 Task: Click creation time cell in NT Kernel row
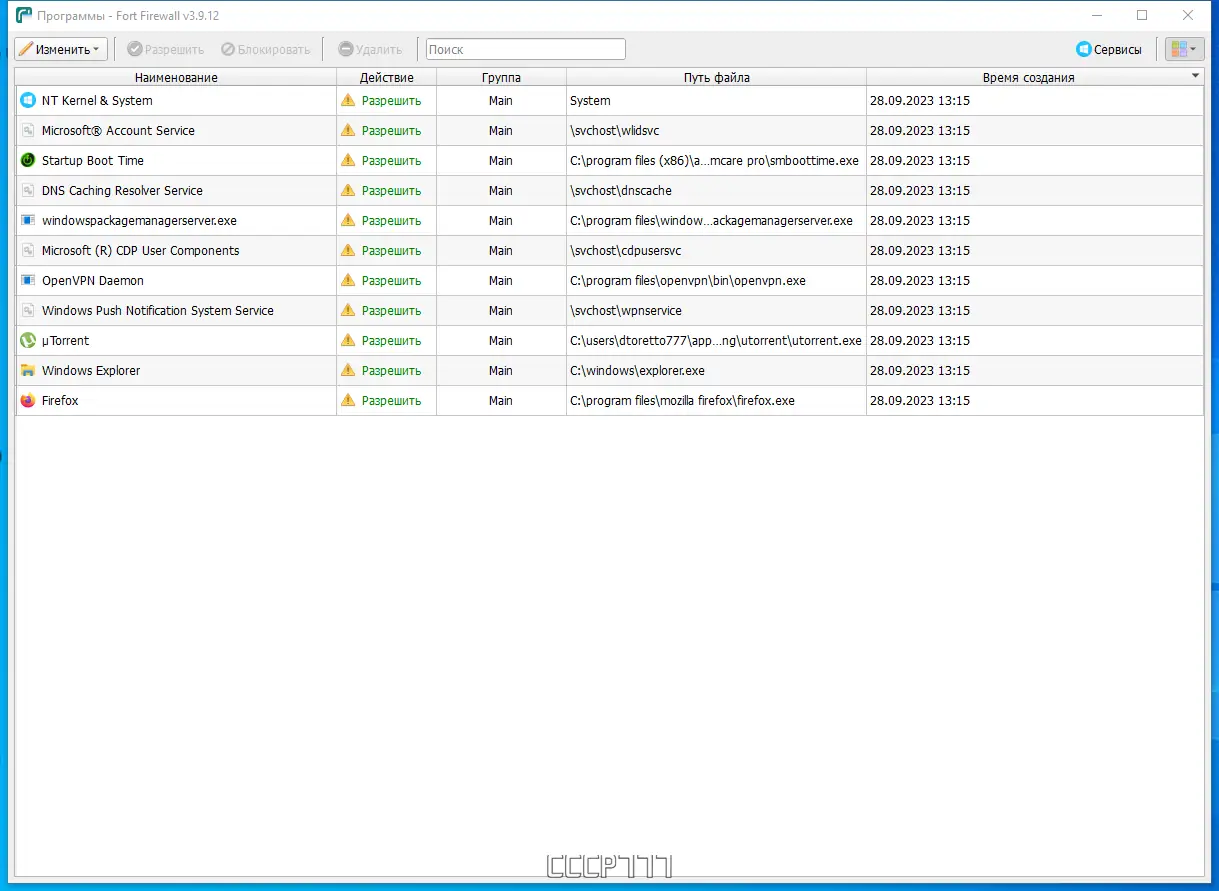click(1035, 100)
